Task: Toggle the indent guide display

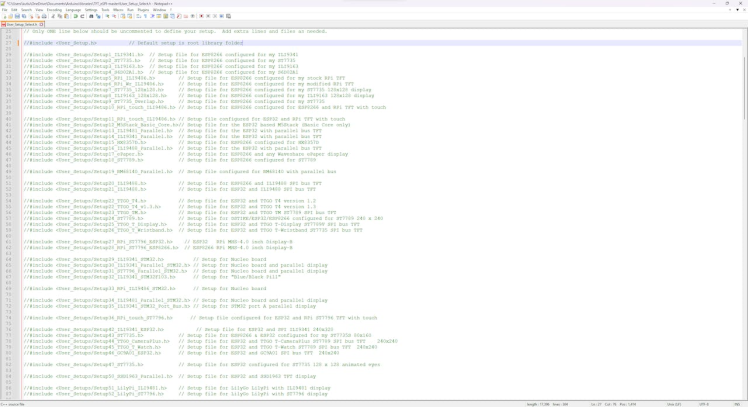Action: (152, 16)
